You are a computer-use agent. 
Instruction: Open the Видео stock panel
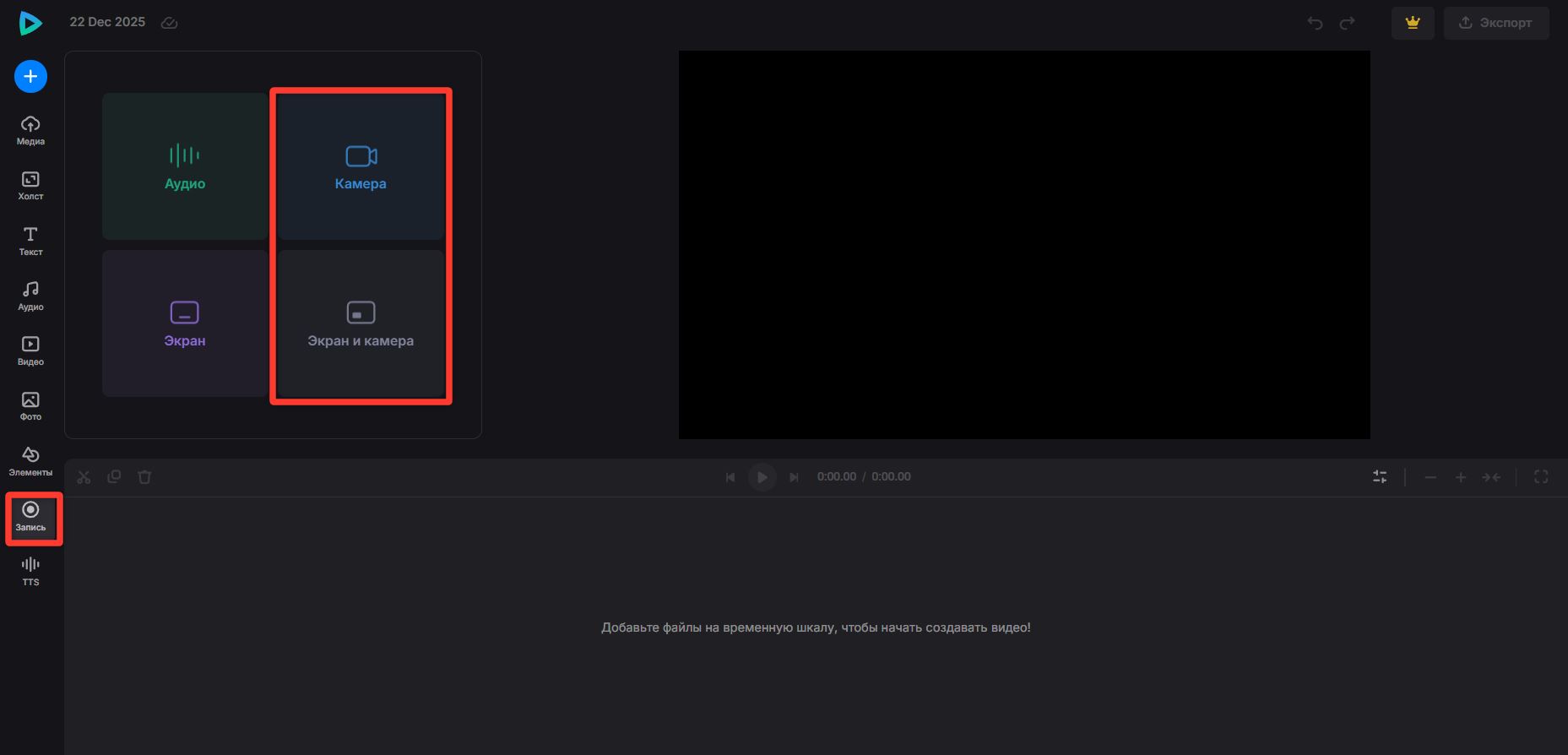tap(30, 350)
